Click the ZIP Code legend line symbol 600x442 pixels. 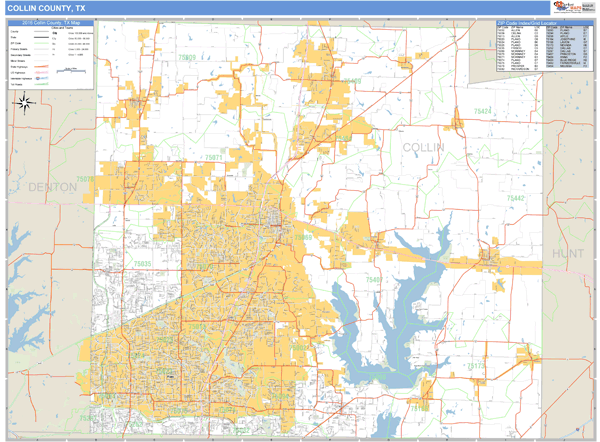click(41, 41)
